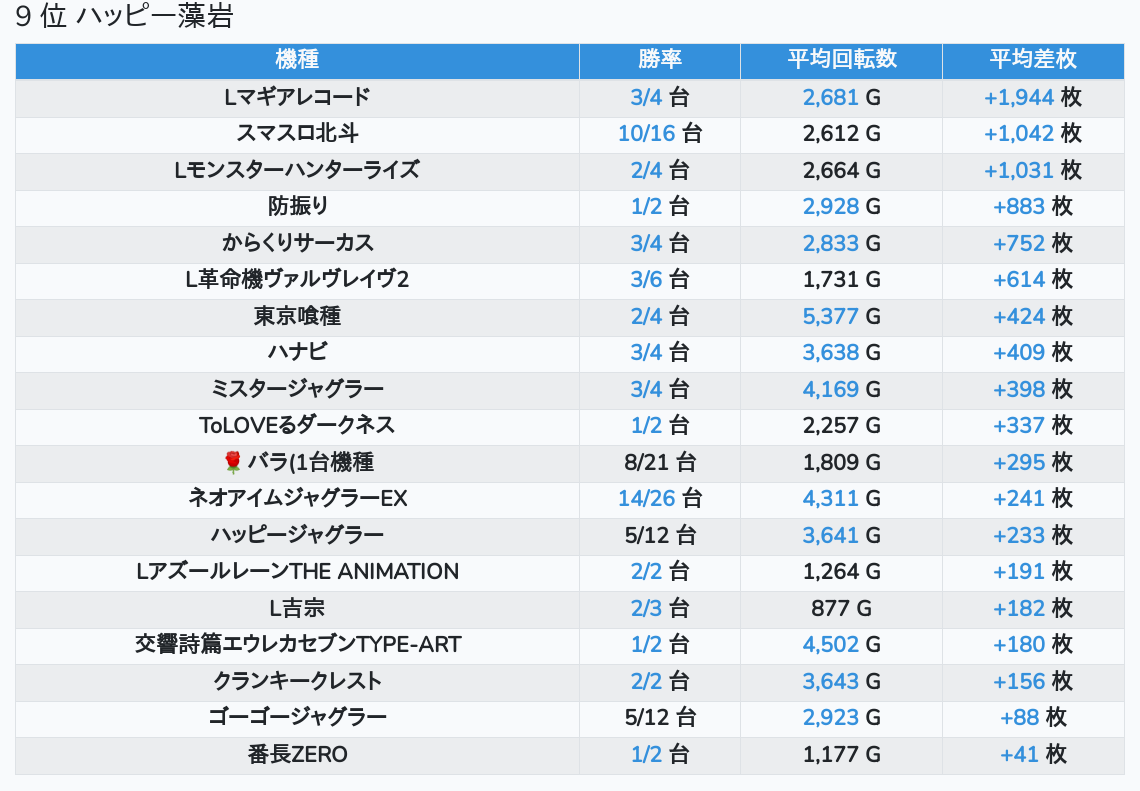Click the +1,944 average difference value
This screenshot has width=1140, height=791.
pyautogui.click(x=1019, y=97)
